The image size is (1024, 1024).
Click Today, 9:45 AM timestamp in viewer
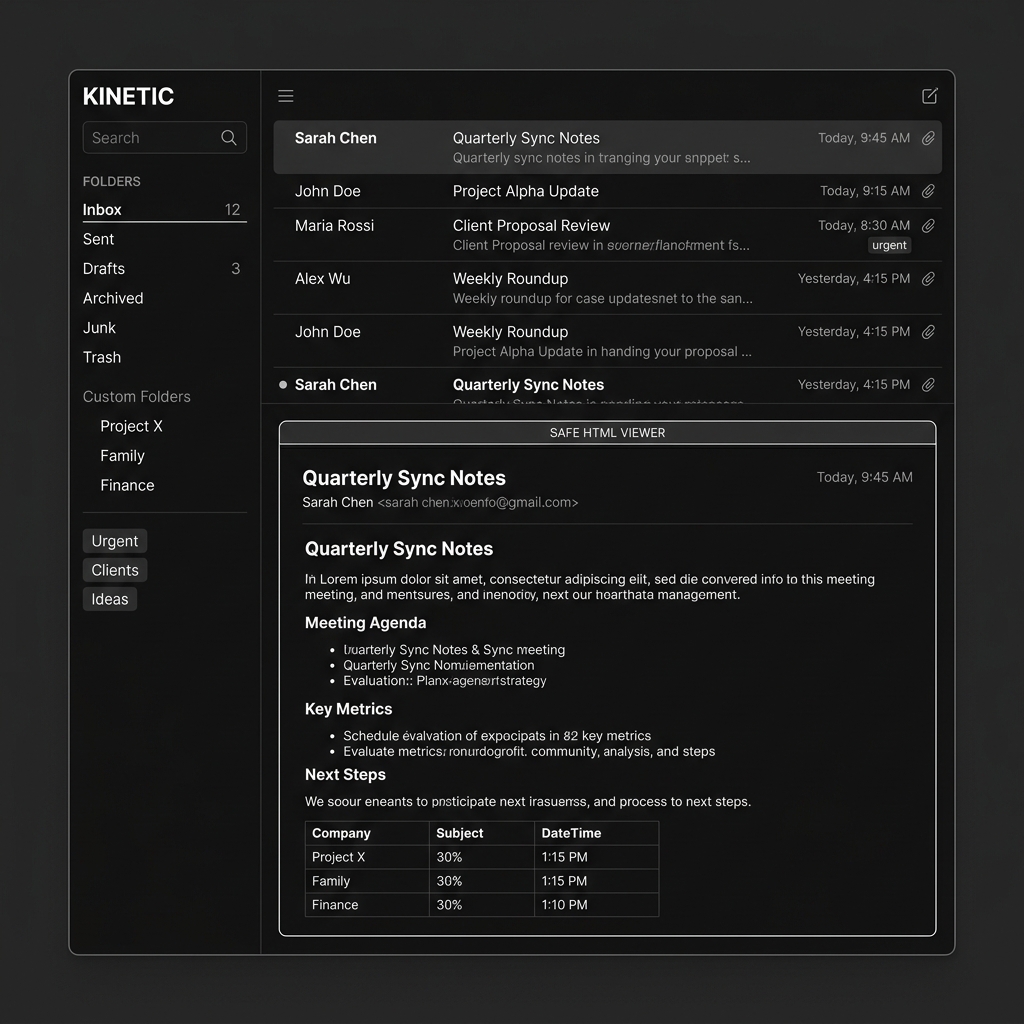(x=865, y=477)
